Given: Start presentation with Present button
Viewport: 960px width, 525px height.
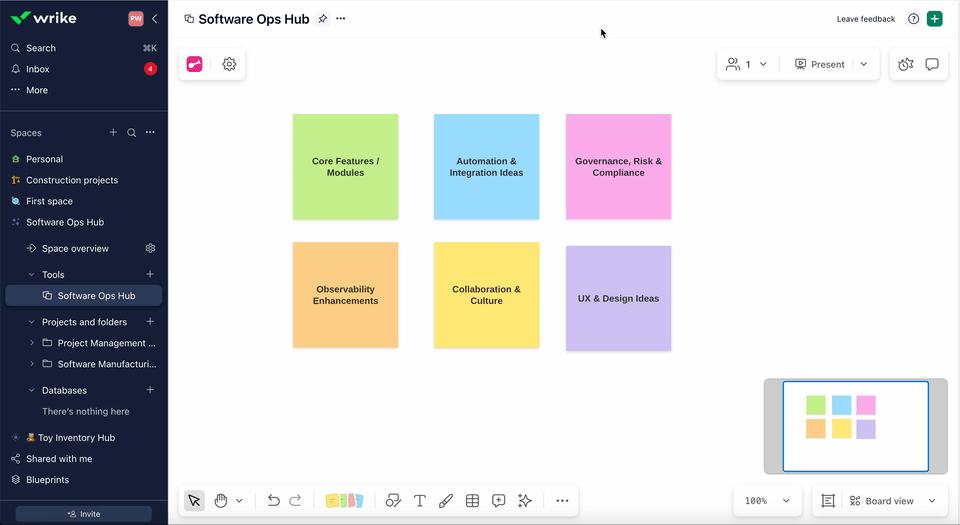Looking at the screenshot, I should coord(819,64).
